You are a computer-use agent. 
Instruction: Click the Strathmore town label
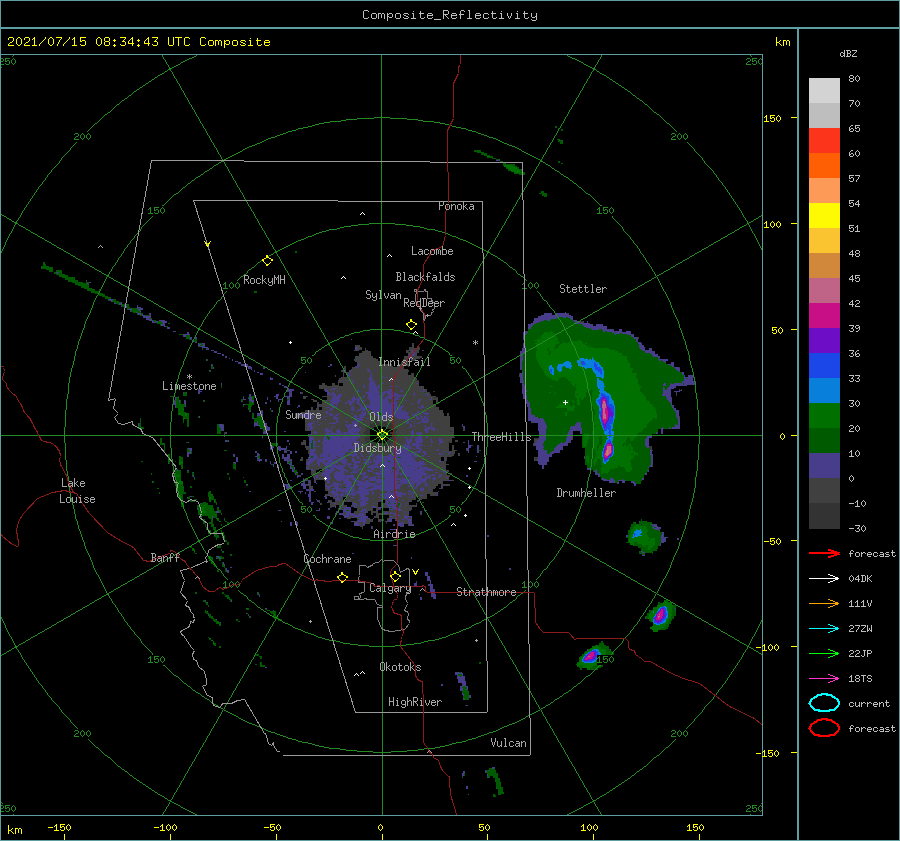[x=486, y=592]
